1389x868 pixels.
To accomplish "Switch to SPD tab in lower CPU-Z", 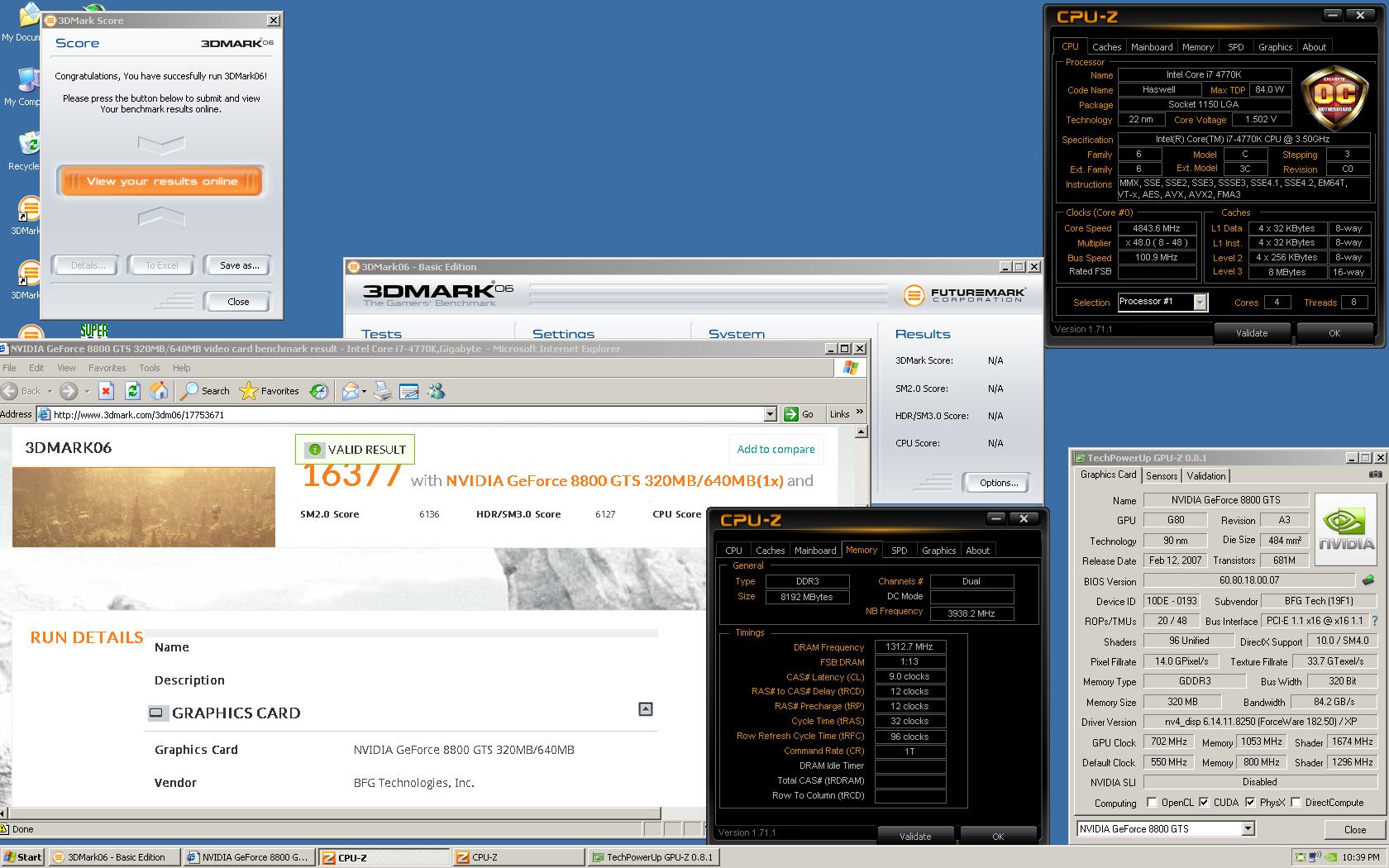I will pos(900,551).
